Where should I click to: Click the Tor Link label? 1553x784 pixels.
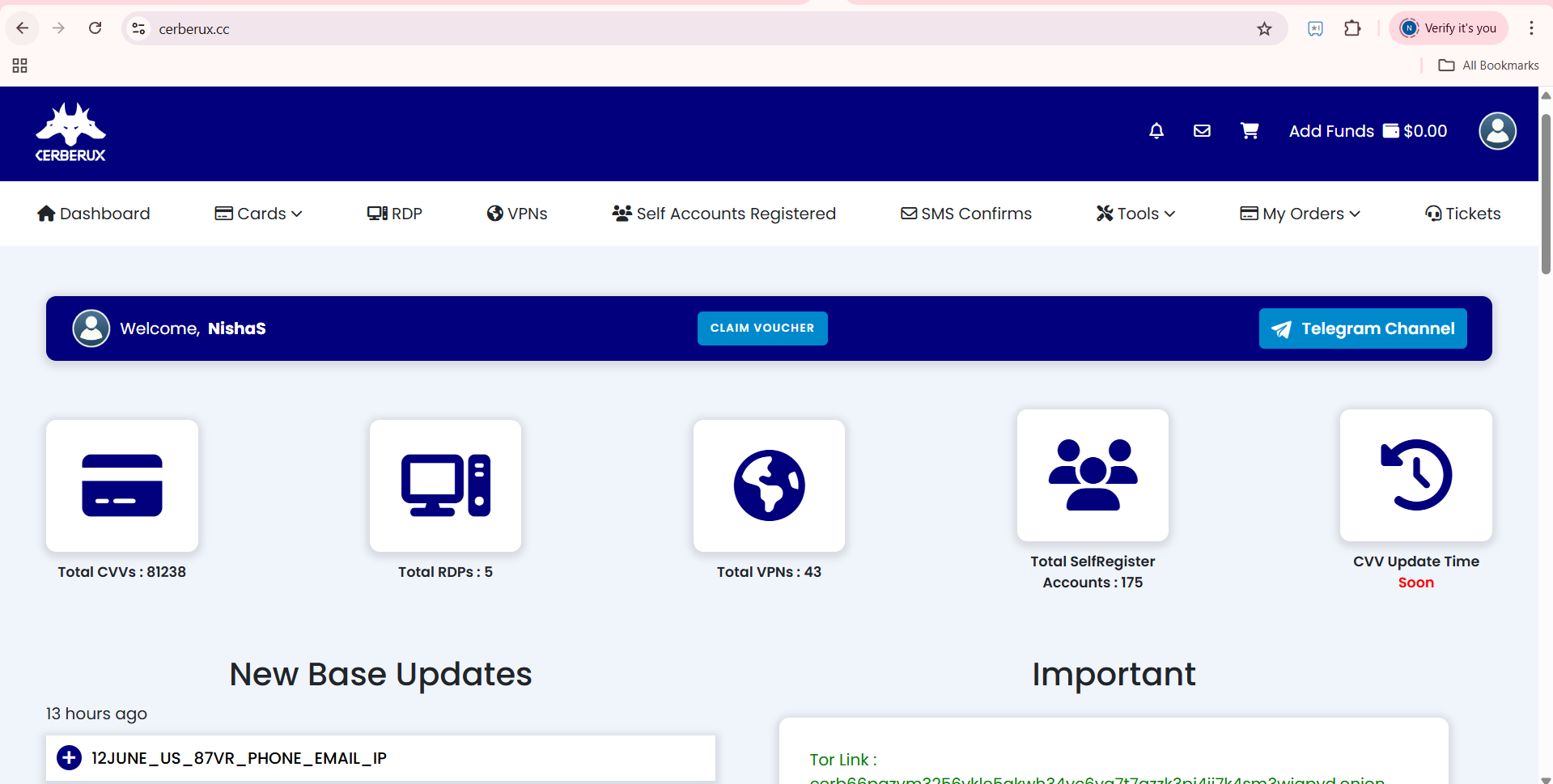pyautogui.click(x=843, y=760)
